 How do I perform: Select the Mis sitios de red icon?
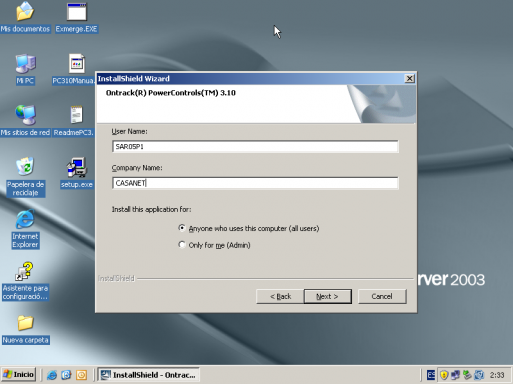point(25,121)
